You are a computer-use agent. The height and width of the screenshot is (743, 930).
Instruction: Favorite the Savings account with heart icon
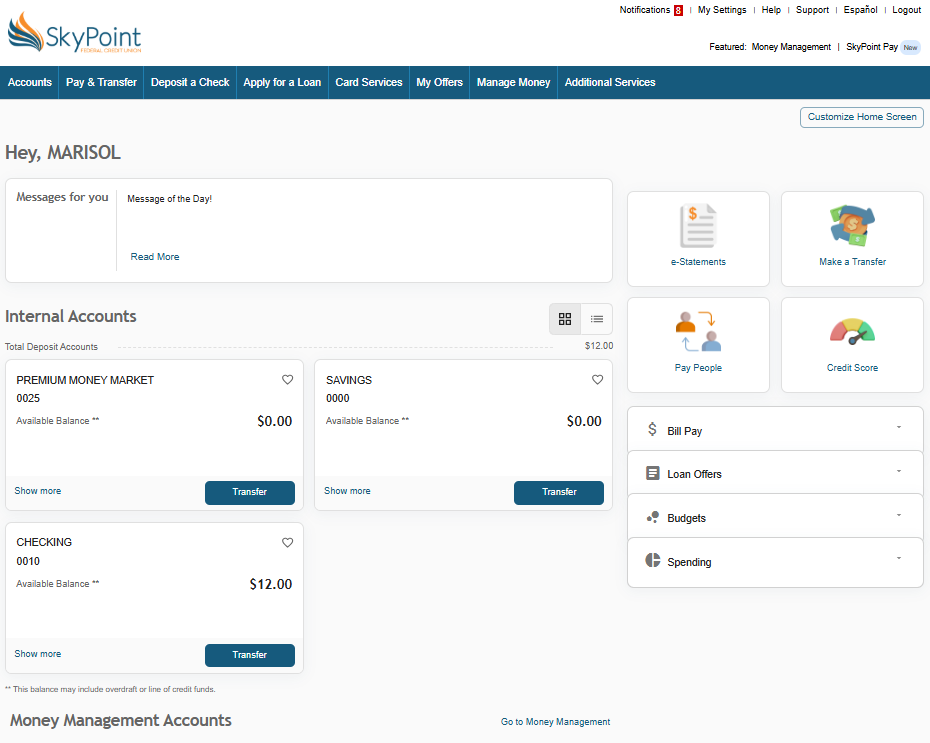(598, 380)
